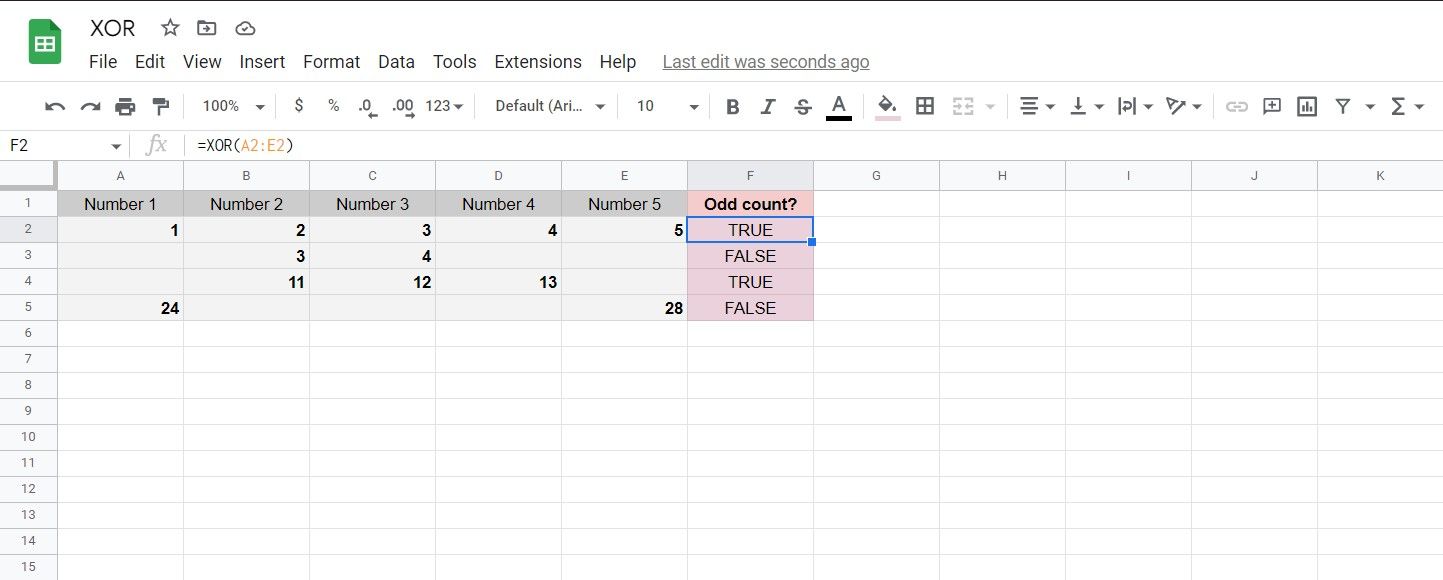Insert a chart using toolbar icon
Image resolution: width=1443 pixels, height=580 pixels.
pyautogui.click(x=1306, y=106)
